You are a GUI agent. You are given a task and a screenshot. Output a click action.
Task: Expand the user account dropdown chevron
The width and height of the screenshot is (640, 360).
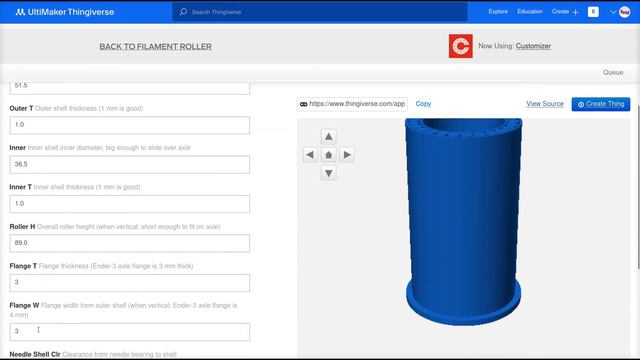[613, 12]
